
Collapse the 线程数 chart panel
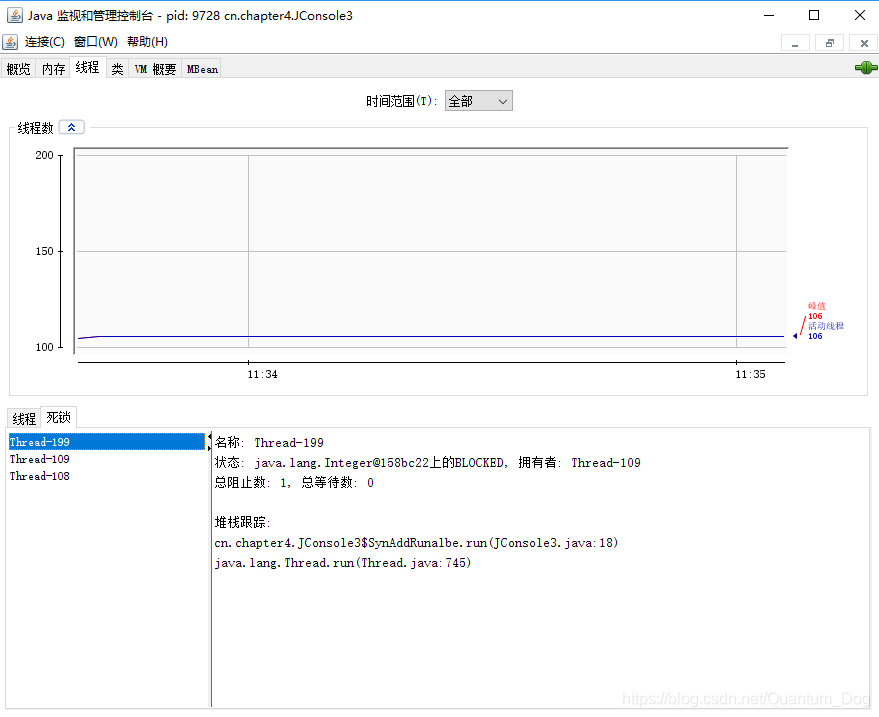(72, 127)
